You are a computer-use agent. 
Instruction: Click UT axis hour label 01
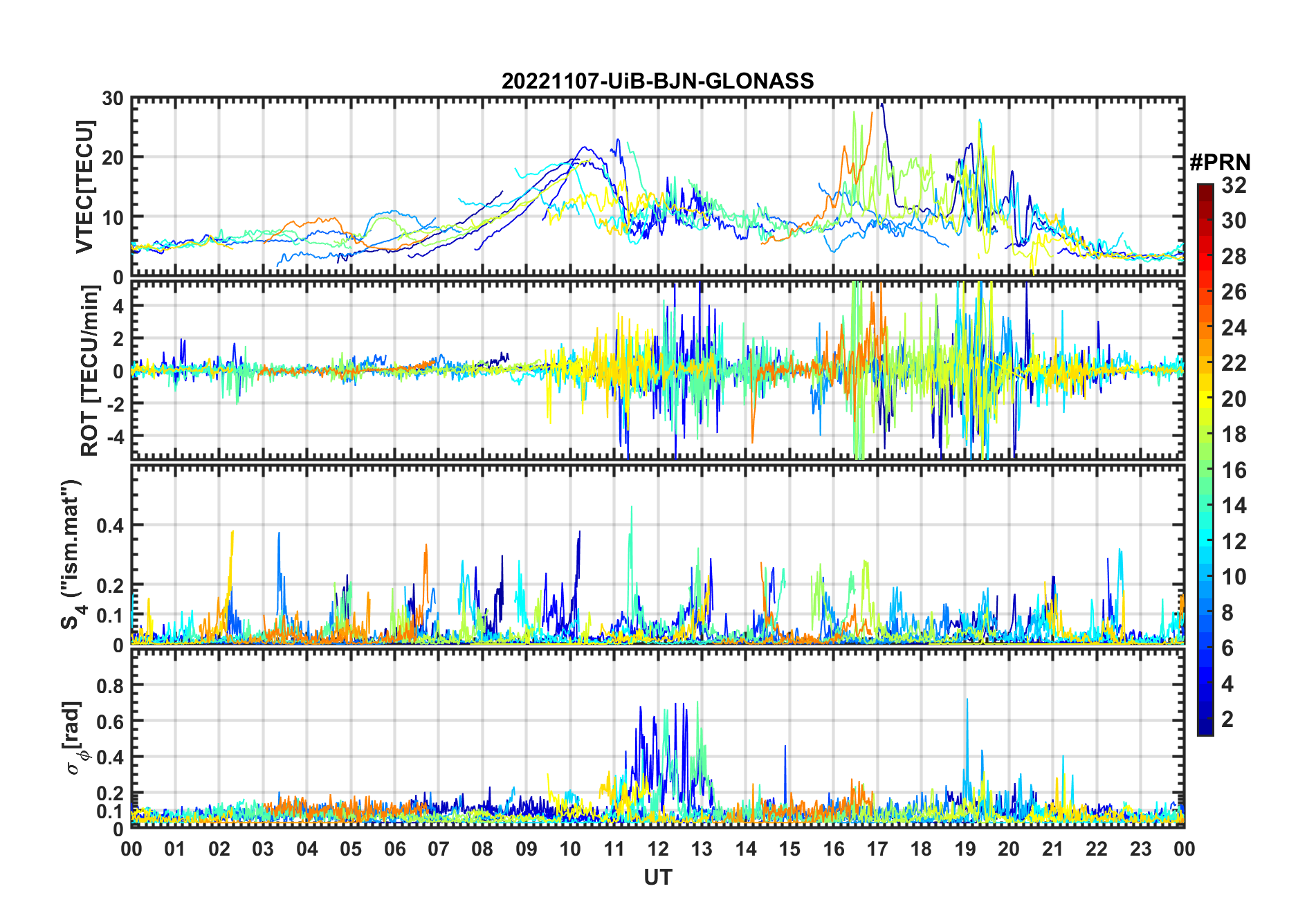click(x=175, y=849)
